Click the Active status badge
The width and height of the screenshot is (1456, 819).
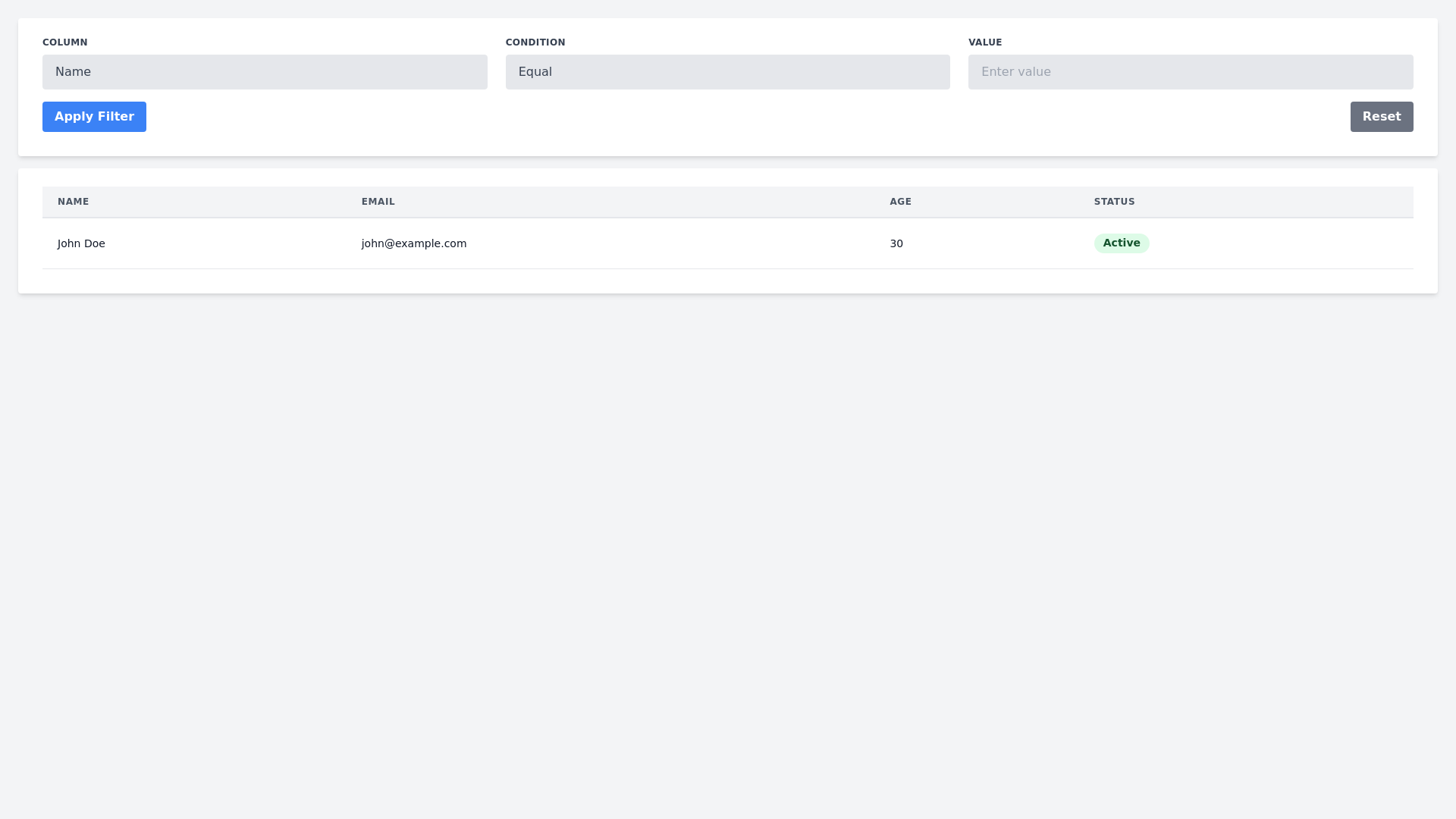tap(1122, 243)
